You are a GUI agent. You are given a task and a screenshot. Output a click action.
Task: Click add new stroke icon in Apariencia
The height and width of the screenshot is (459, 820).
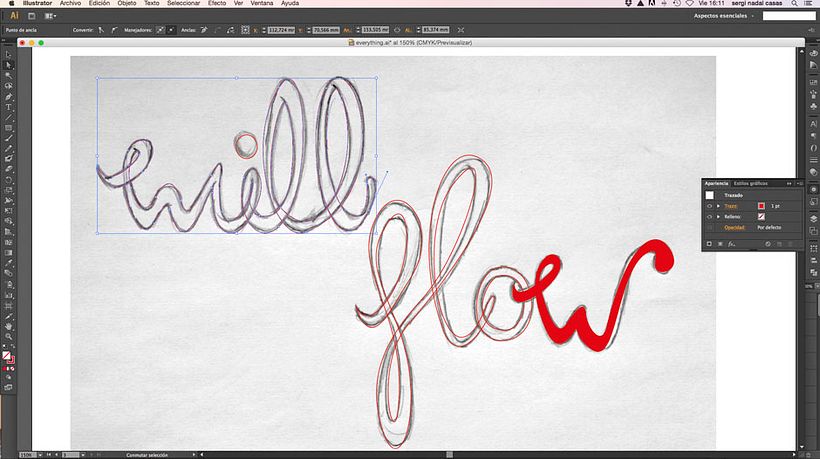708,243
